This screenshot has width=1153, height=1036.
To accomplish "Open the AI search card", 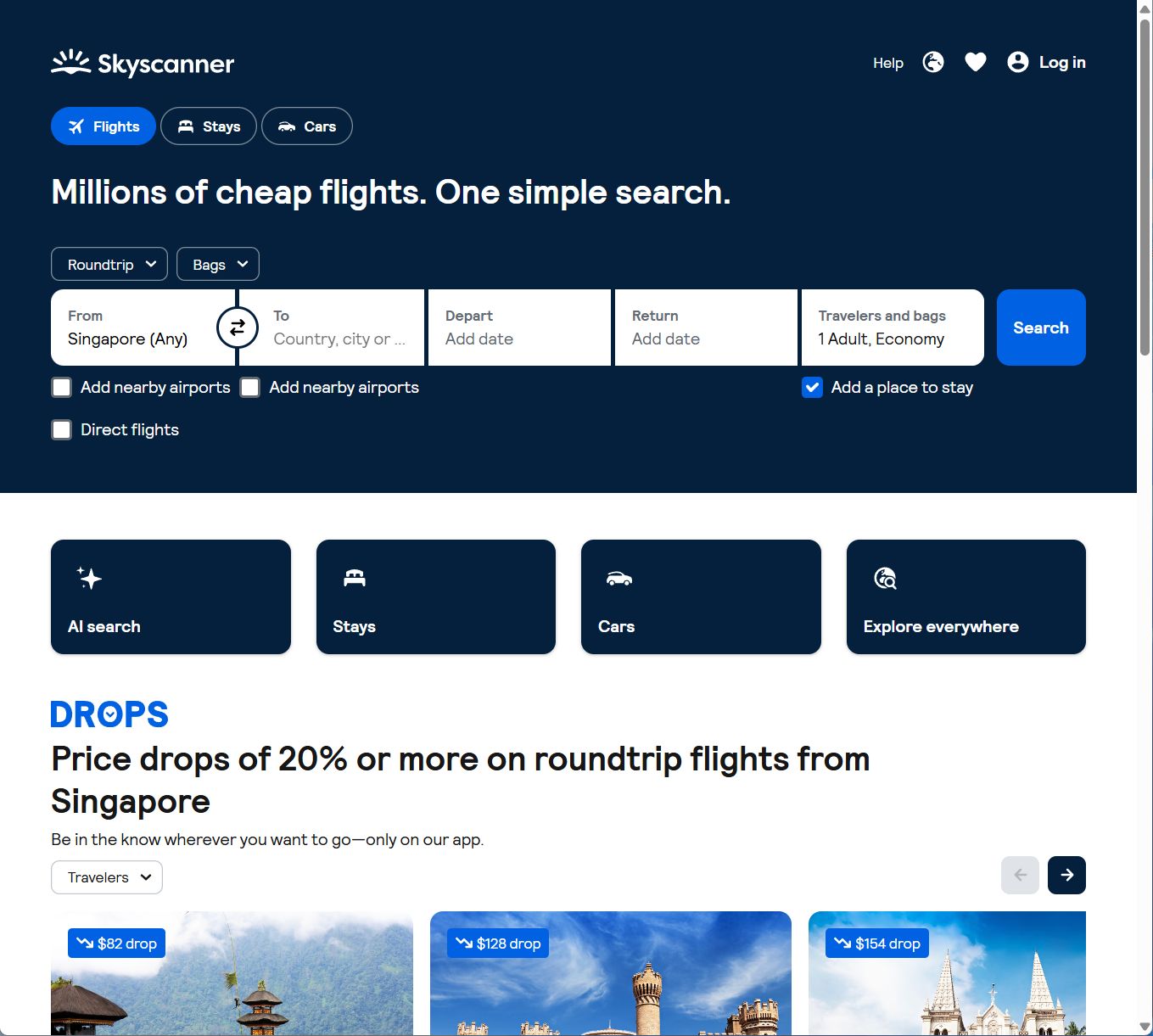I will 171,596.
